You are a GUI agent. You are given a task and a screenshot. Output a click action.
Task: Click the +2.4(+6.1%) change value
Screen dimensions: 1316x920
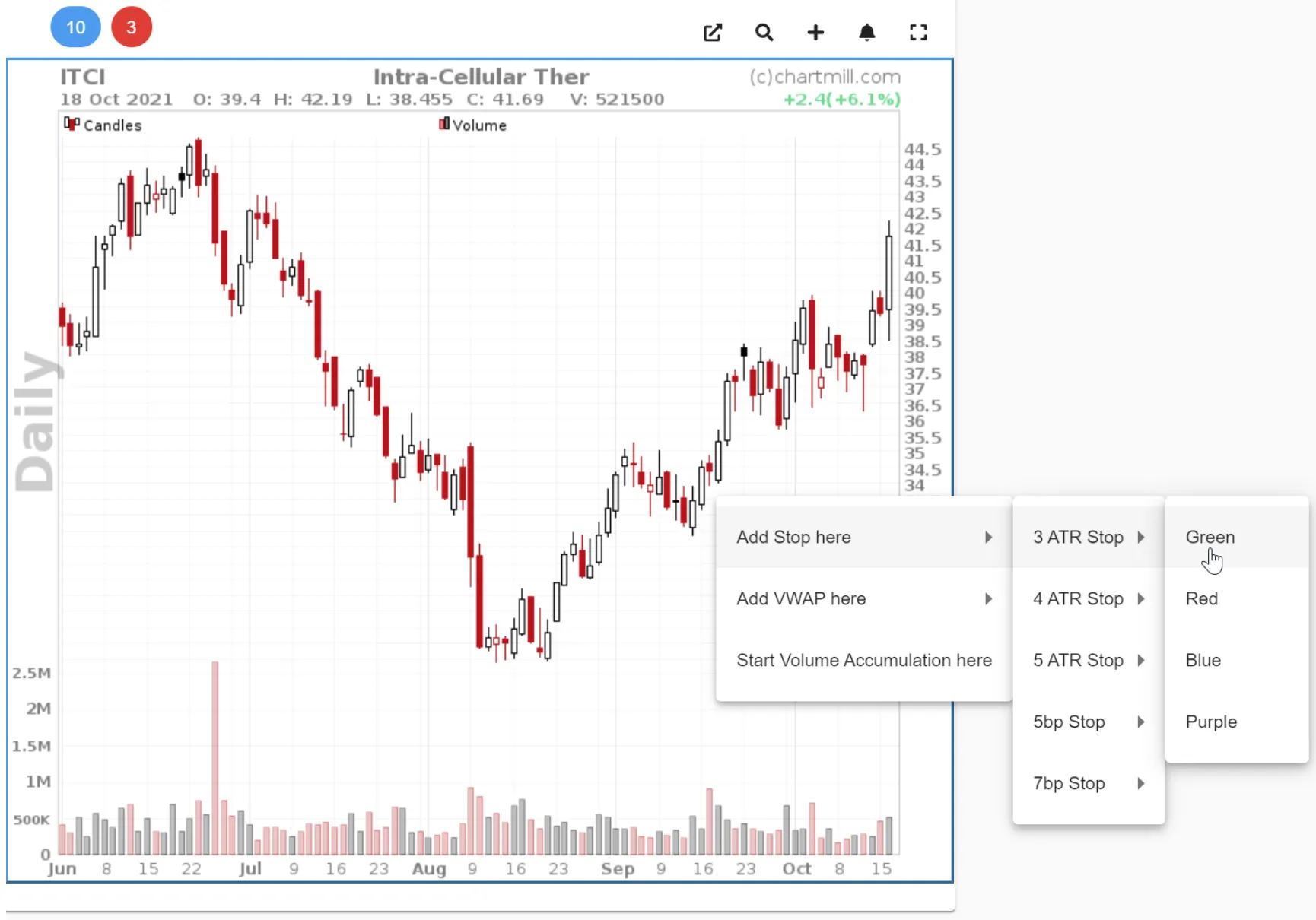click(842, 100)
